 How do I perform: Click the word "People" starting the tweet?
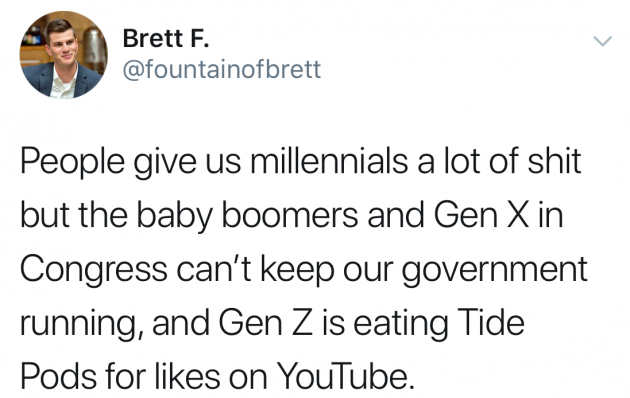tap(72, 161)
